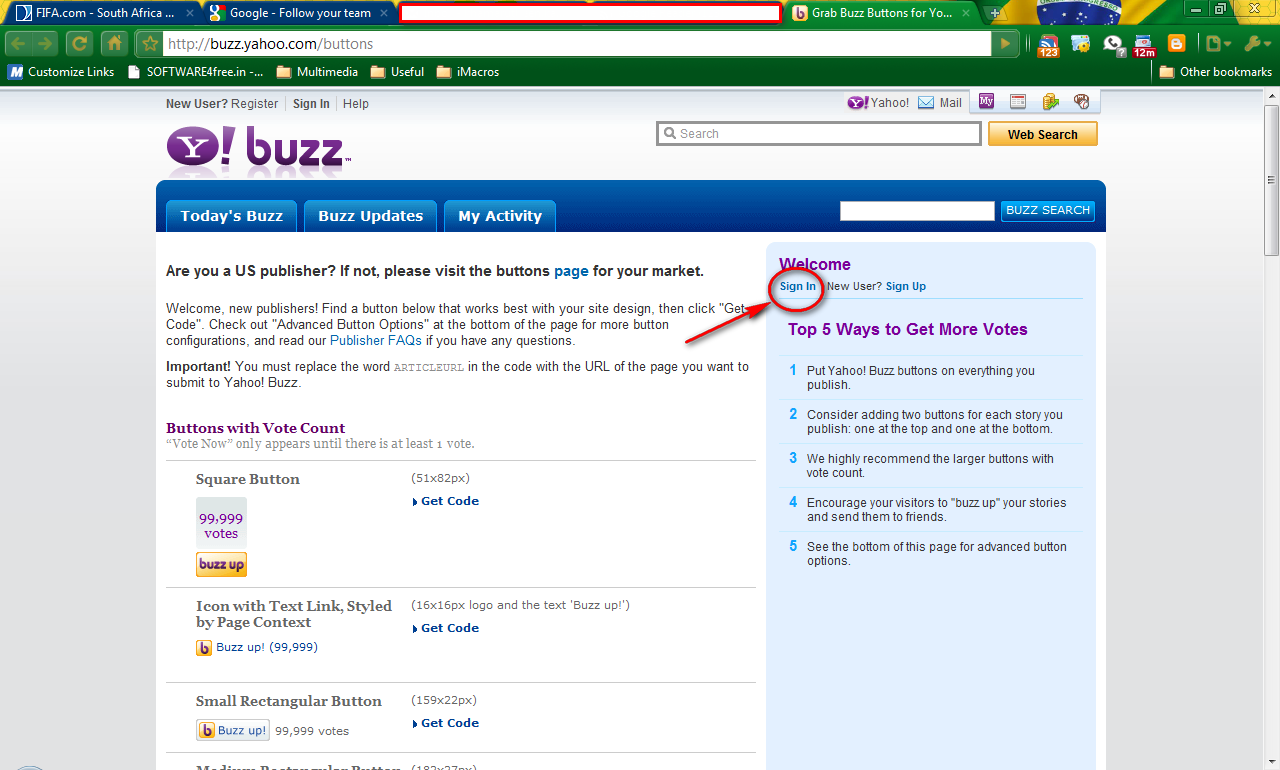Switch to the Buzz Updates tab
The height and width of the screenshot is (770, 1280).
370,215
